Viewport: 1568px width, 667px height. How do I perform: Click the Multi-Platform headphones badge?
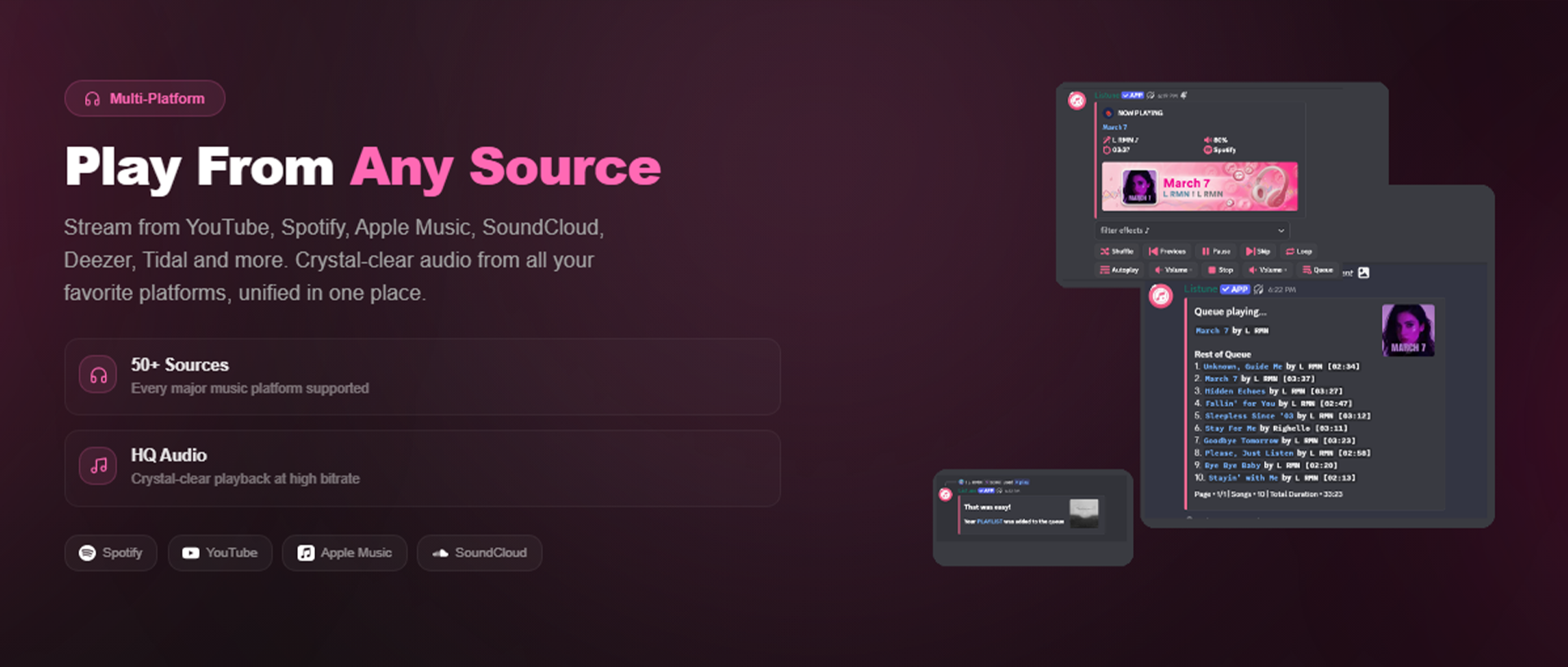pos(145,98)
